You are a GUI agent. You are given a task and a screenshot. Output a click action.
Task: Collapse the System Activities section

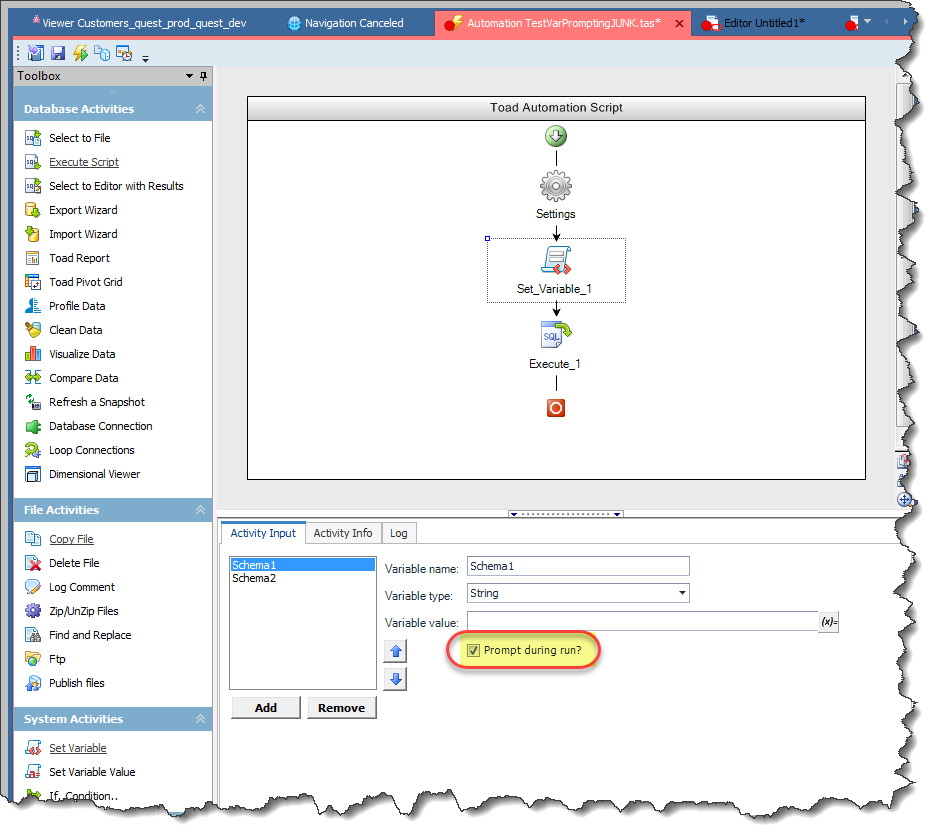click(200, 718)
